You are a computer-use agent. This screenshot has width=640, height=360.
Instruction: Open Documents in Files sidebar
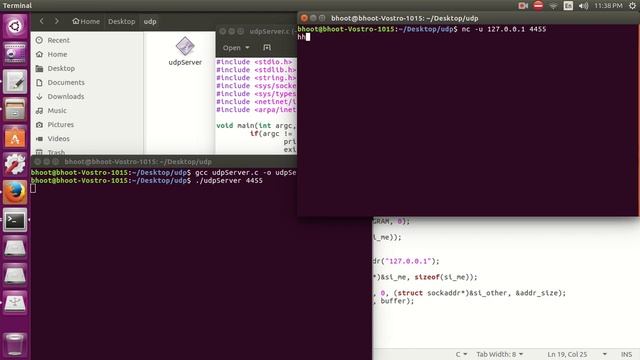pos(66,82)
